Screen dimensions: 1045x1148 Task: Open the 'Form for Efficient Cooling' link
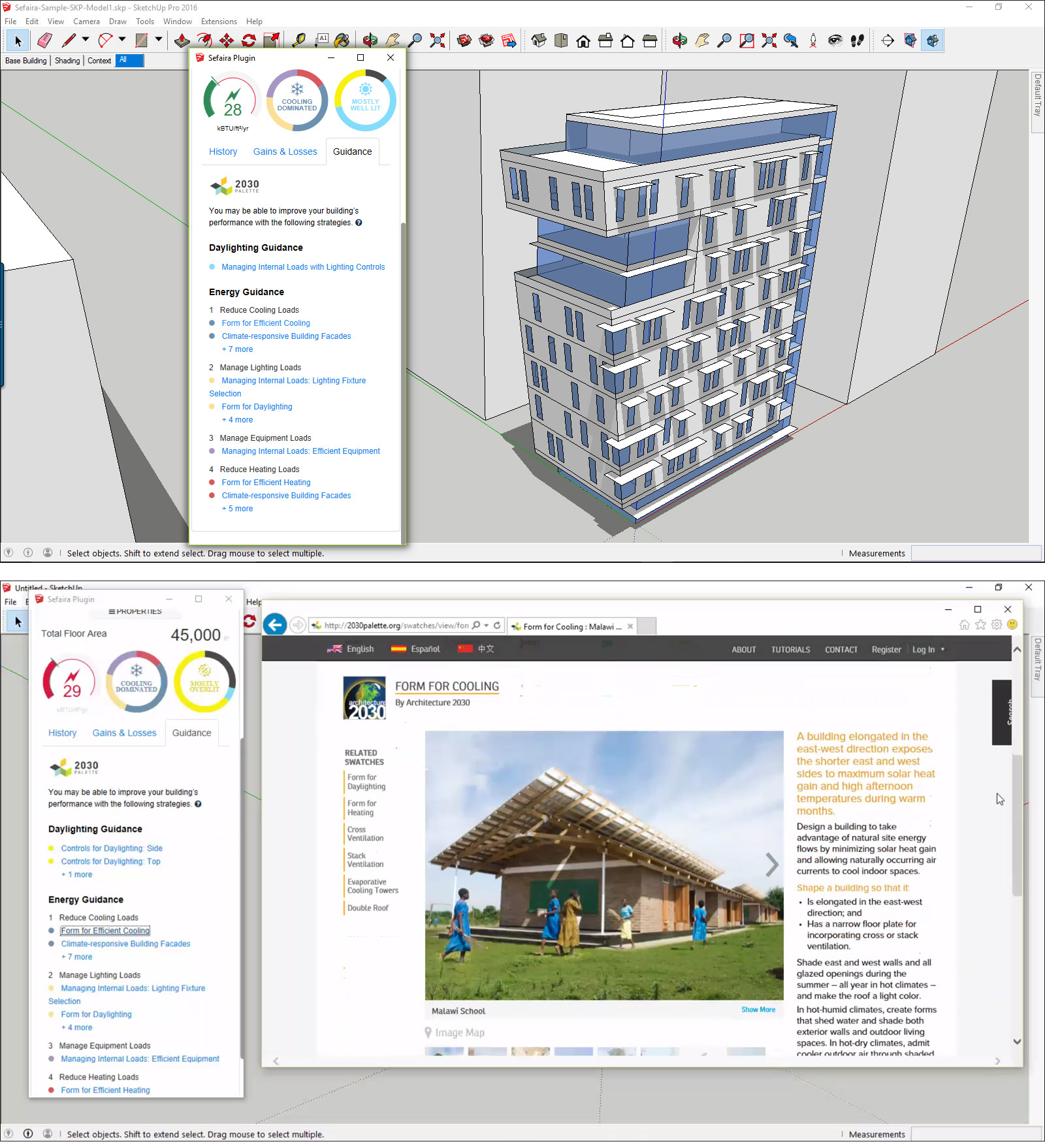pos(266,323)
